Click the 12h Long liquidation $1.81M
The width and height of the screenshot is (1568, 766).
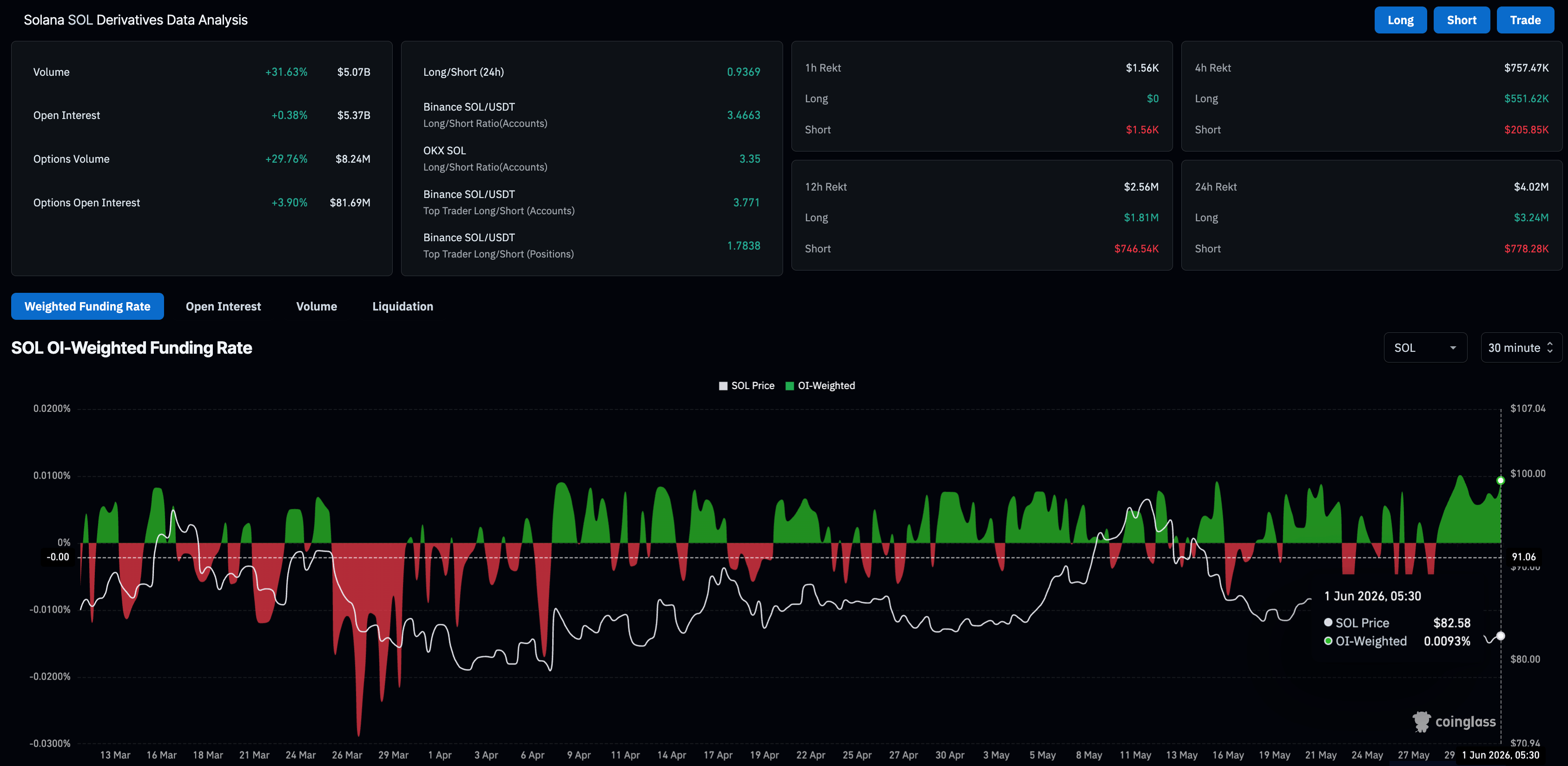pos(1141,218)
